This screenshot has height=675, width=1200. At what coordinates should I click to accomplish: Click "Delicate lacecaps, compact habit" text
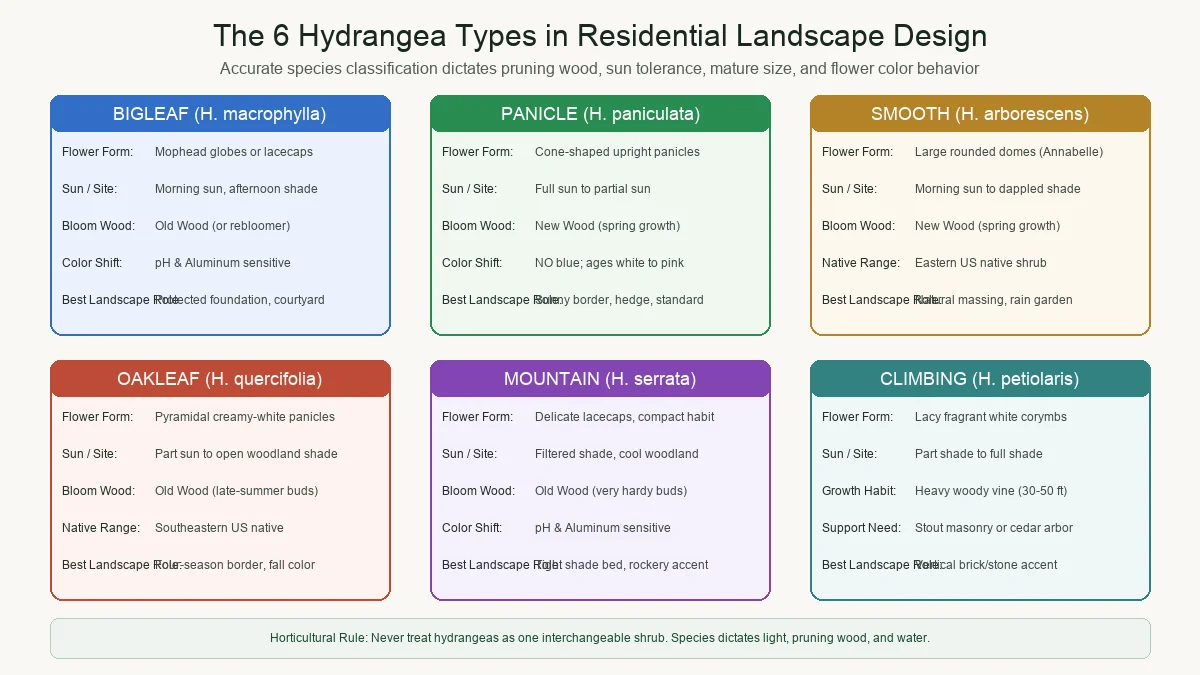625,417
